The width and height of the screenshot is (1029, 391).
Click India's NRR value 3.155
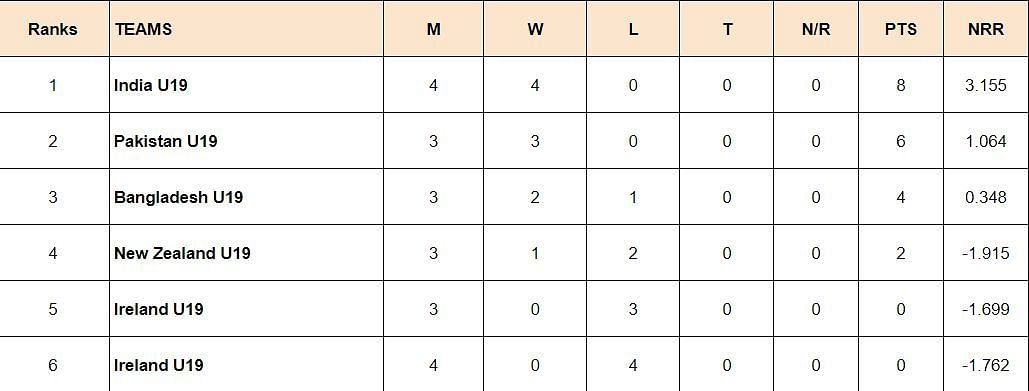pyautogui.click(x=986, y=85)
